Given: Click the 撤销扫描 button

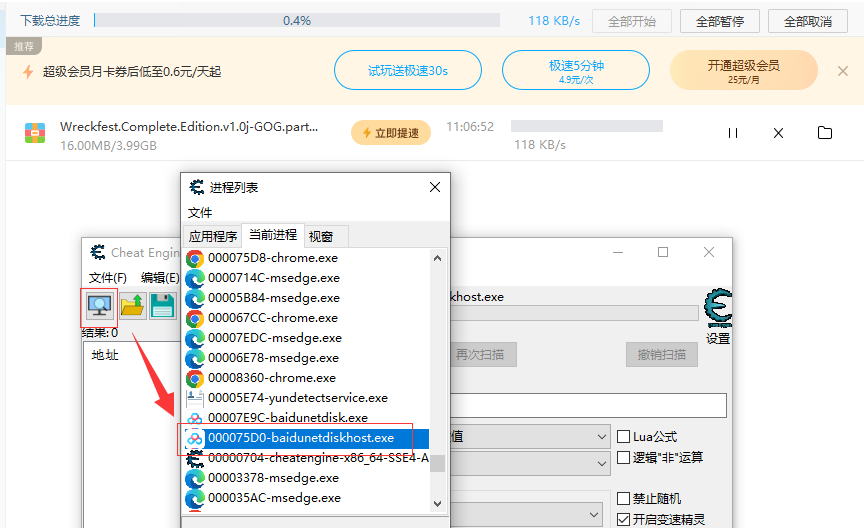Looking at the screenshot, I should [662, 354].
